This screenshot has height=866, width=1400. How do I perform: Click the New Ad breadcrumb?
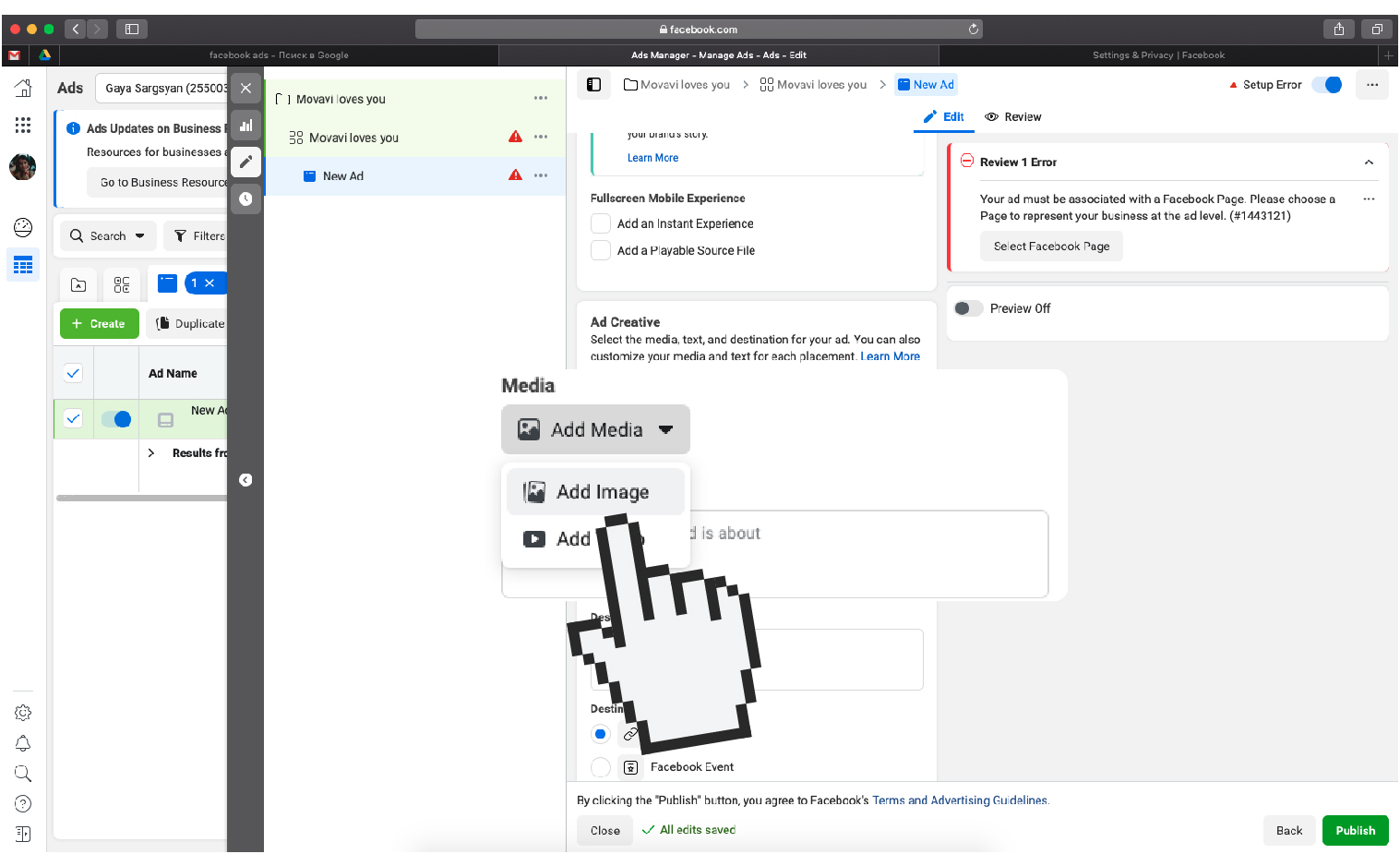point(926,85)
